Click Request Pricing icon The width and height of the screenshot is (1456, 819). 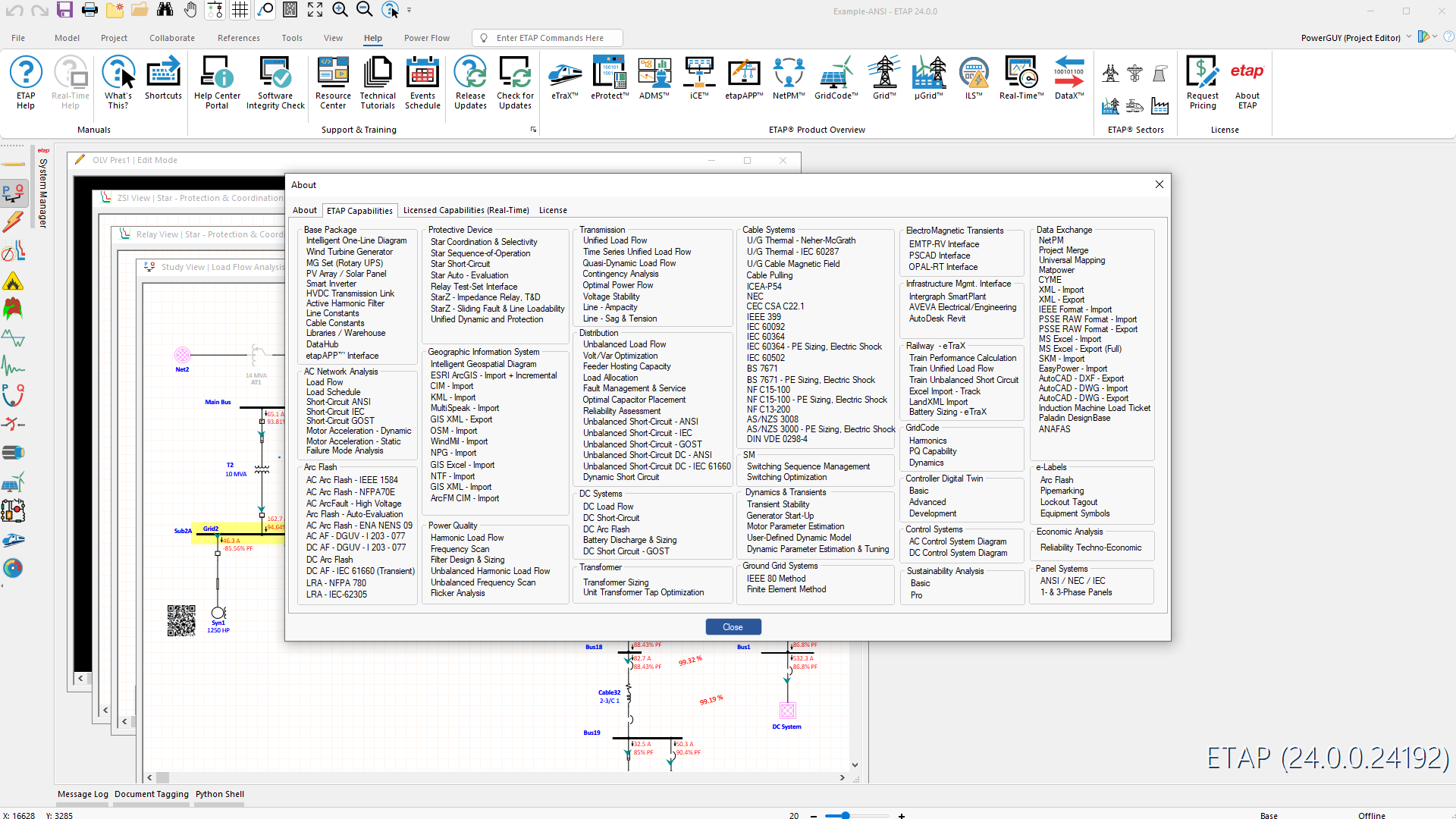point(1203,83)
